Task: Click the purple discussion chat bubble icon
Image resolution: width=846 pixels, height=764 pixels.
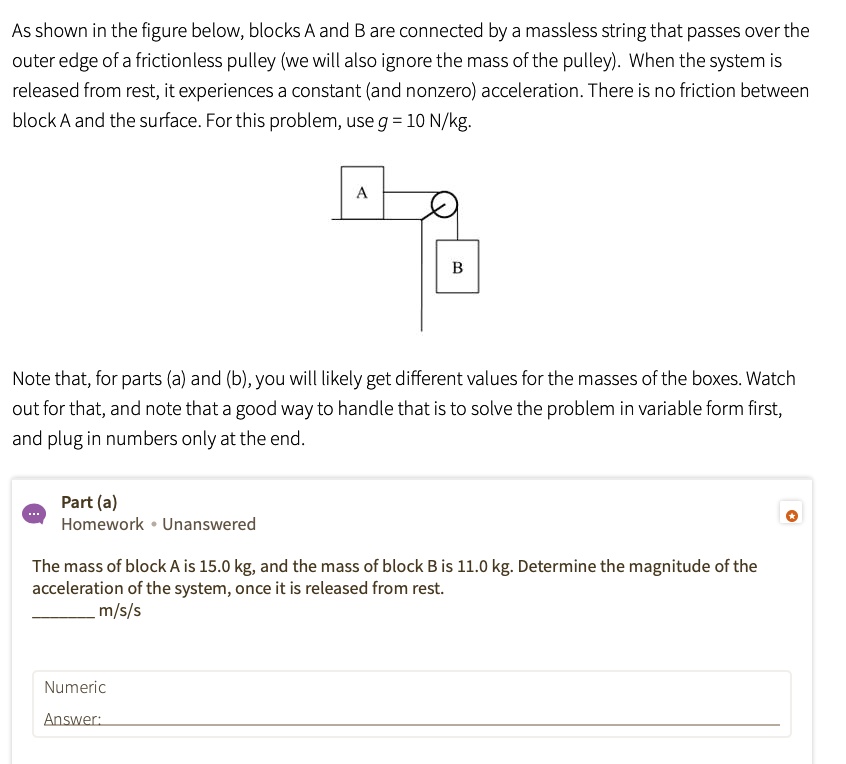Action: pyautogui.click(x=34, y=513)
